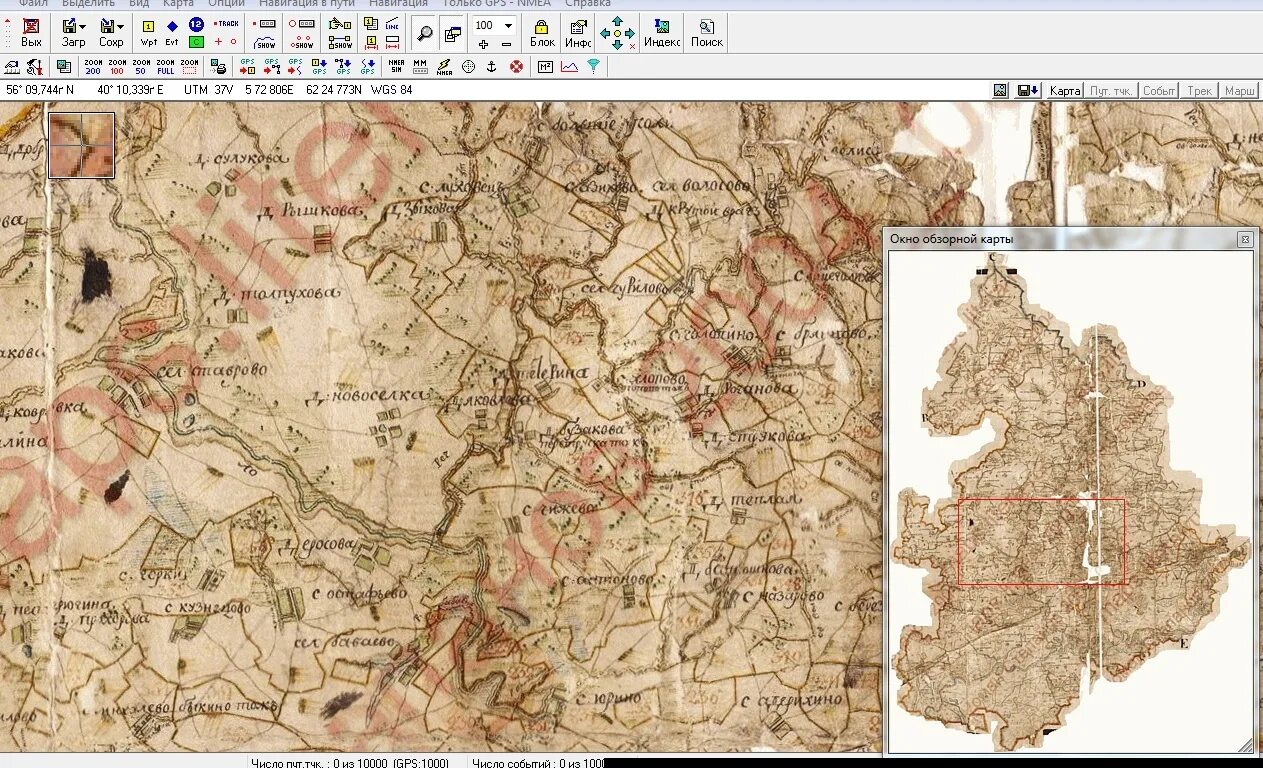Select the zoom-to-window rectangle tool

[189, 67]
